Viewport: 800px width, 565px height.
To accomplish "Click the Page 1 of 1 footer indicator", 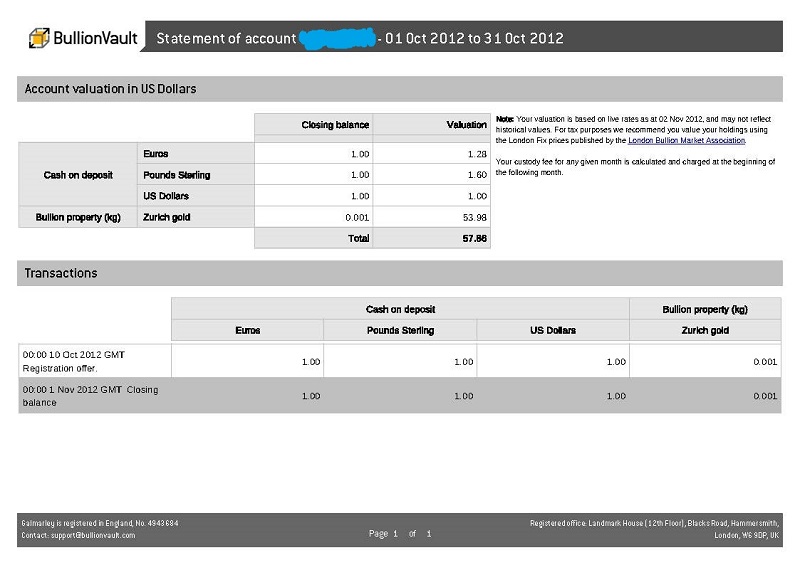I will coord(400,534).
